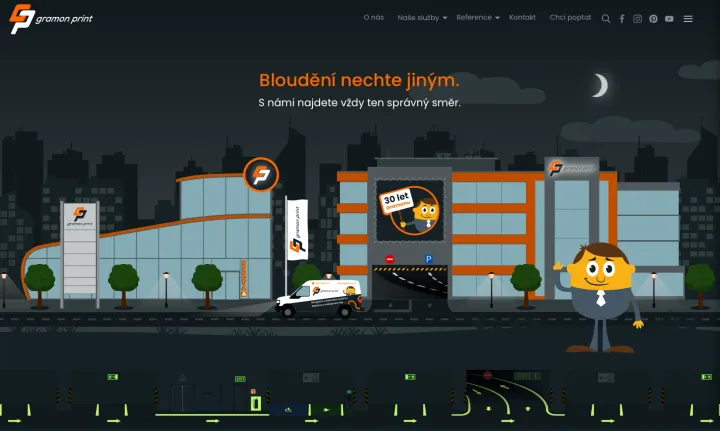Click the Gramon Print logo in the header
This screenshot has width=720, height=431.
51,19
